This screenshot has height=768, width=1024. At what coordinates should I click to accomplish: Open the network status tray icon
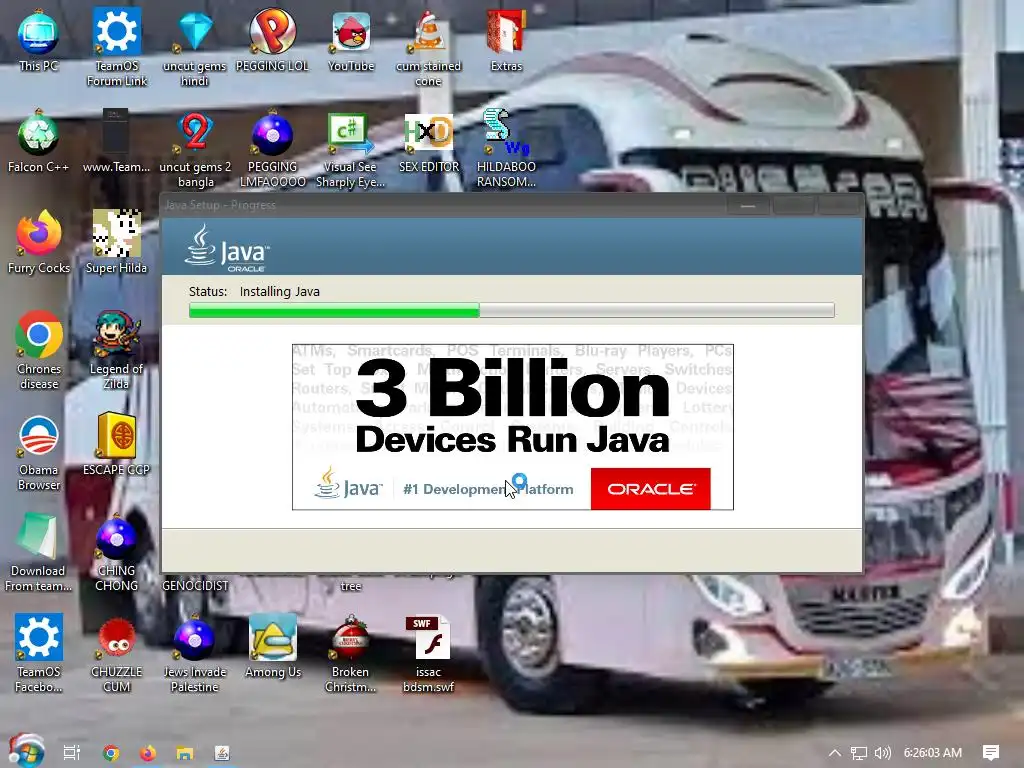click(x=859, y=753)
